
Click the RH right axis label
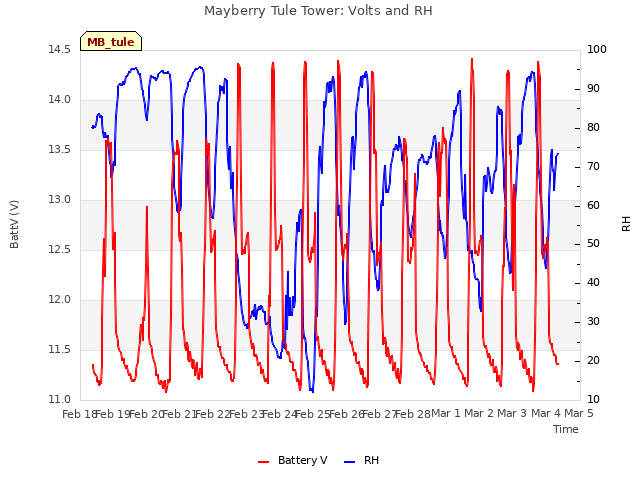pos(626,224)
